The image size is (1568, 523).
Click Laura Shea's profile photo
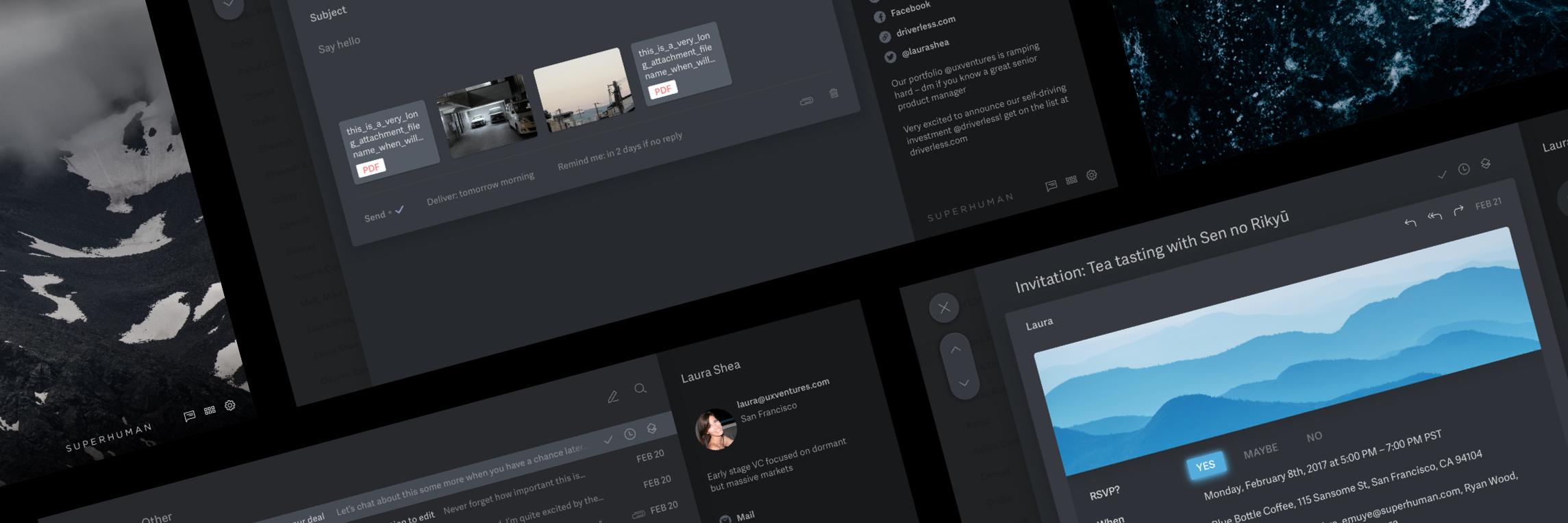tap(716, 430)
